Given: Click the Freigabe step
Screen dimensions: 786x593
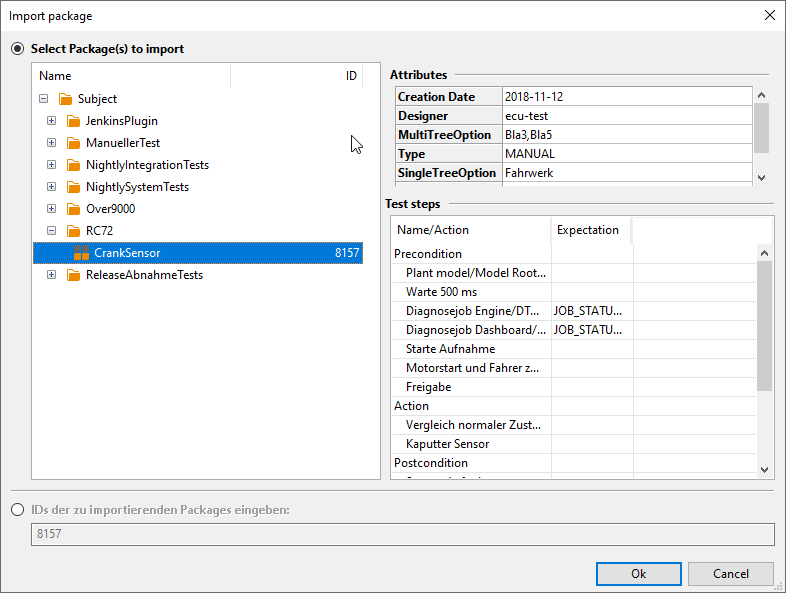Looking at the screenshot, I should pos(428,387).
